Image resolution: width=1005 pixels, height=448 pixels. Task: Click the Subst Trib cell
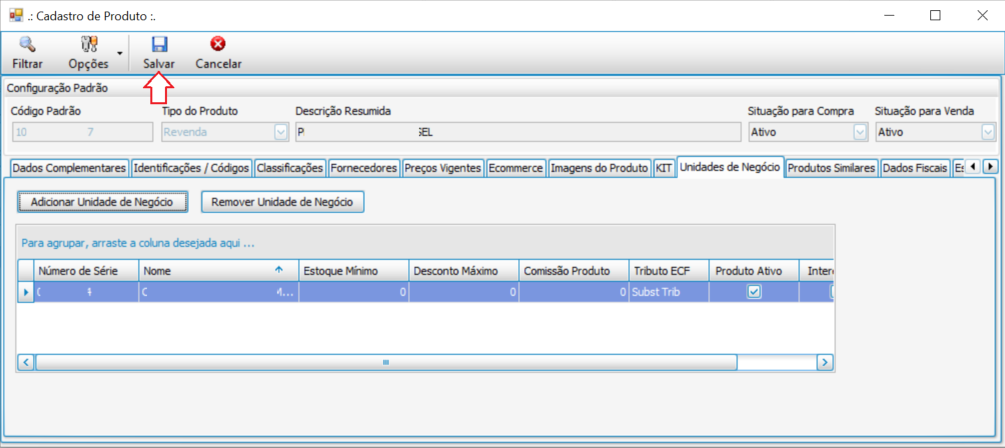669,292
